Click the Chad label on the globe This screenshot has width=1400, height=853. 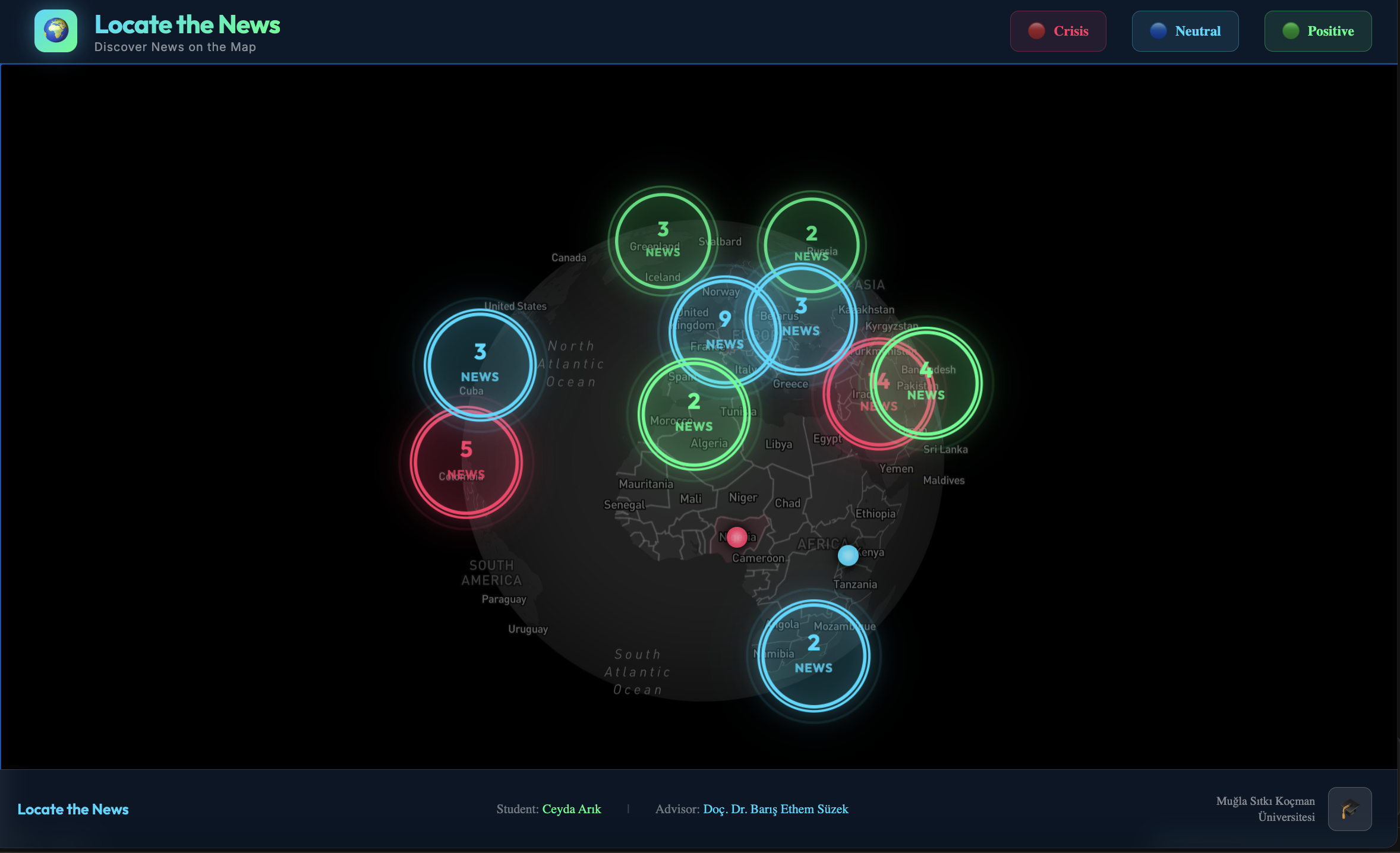(787, 503)
